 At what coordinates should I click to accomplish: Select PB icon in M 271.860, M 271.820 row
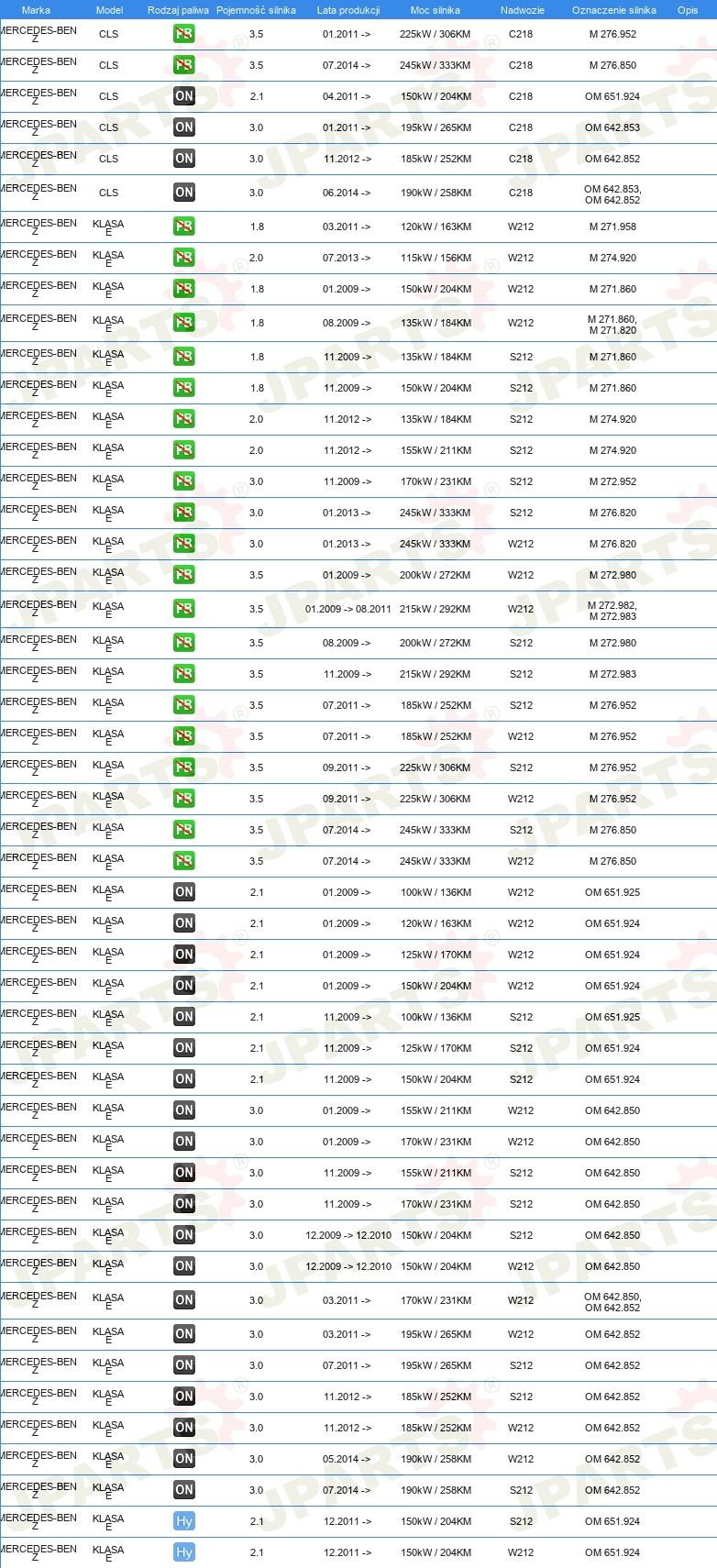(x=184, y=323)
